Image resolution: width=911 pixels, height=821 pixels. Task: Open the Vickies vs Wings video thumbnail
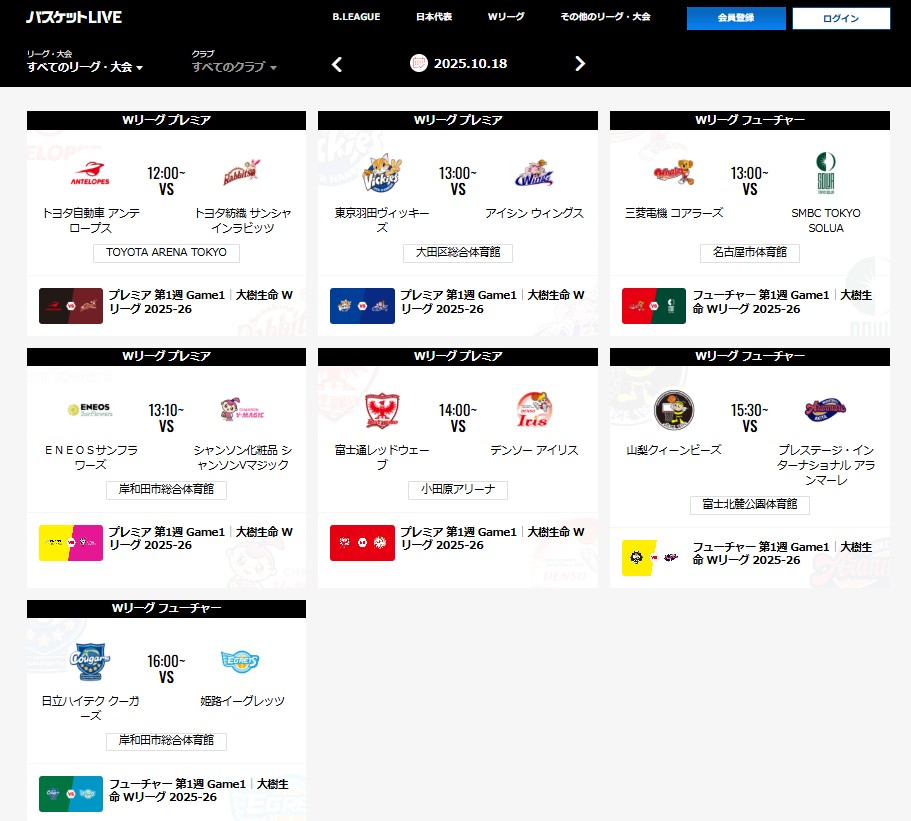(x=363, y=306)
